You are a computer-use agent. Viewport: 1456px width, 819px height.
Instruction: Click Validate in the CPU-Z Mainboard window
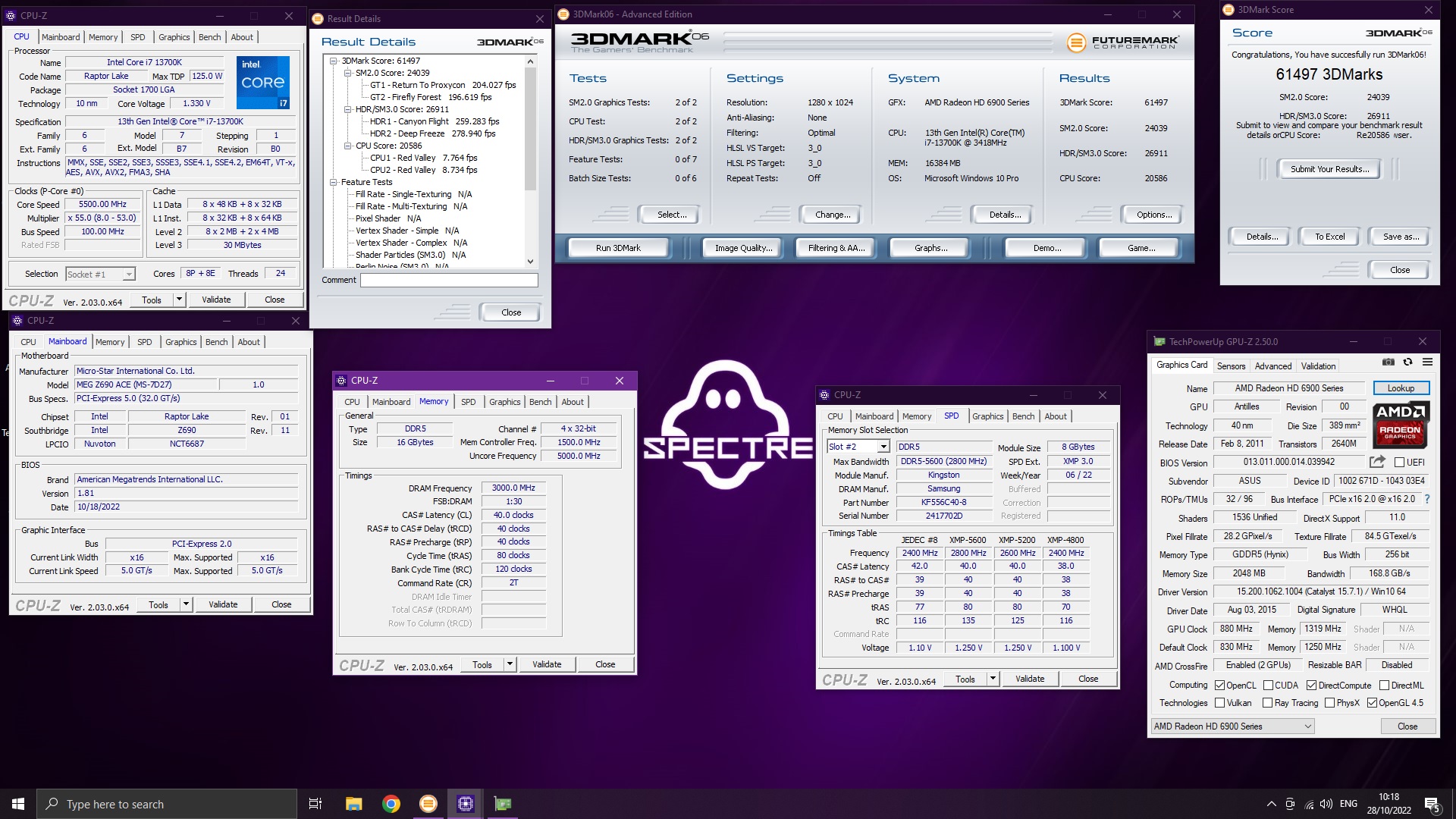(x=223, y=604)
